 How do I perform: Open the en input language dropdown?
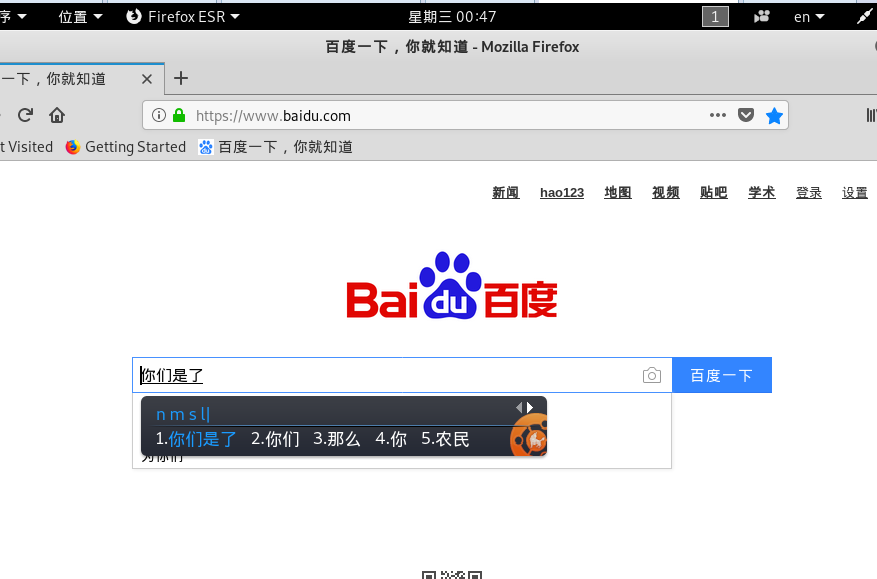pos(809,17)
